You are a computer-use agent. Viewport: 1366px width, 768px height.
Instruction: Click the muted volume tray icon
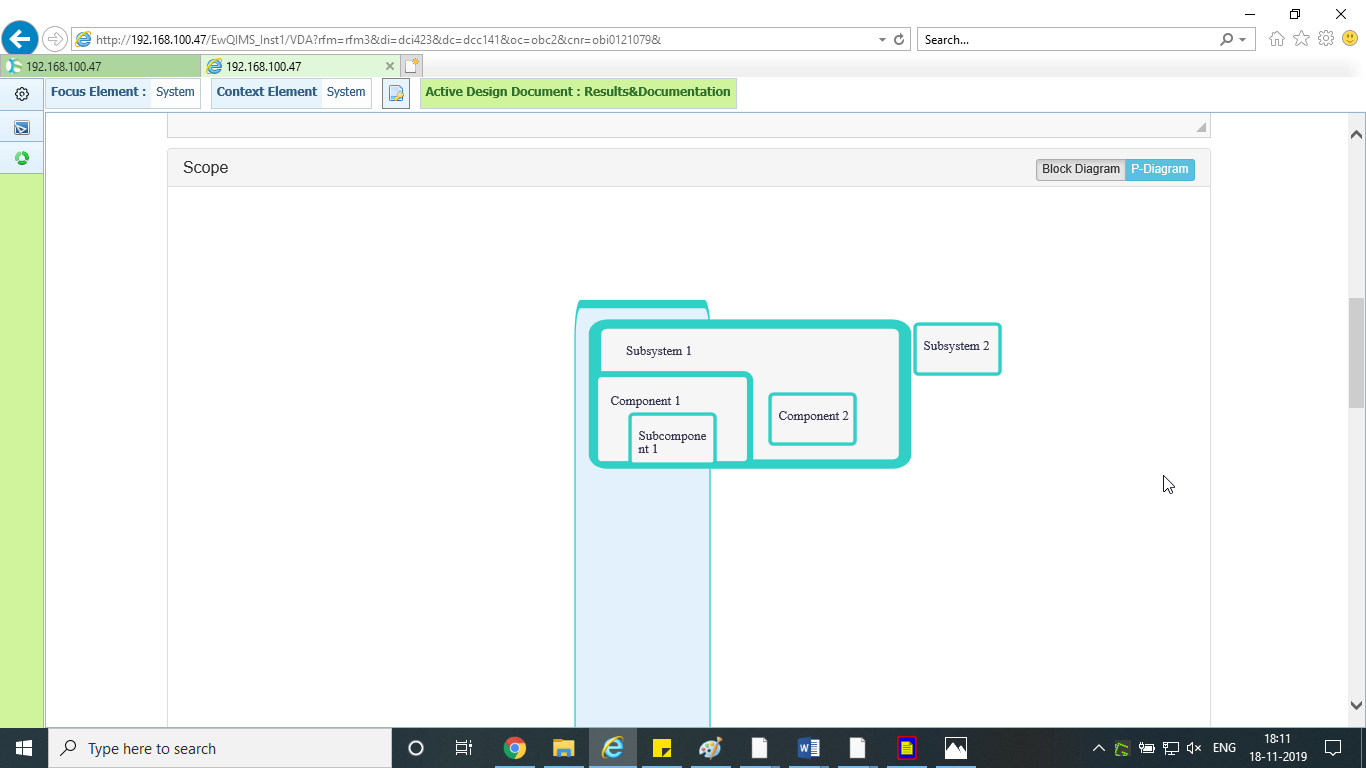click(1194, 748)
